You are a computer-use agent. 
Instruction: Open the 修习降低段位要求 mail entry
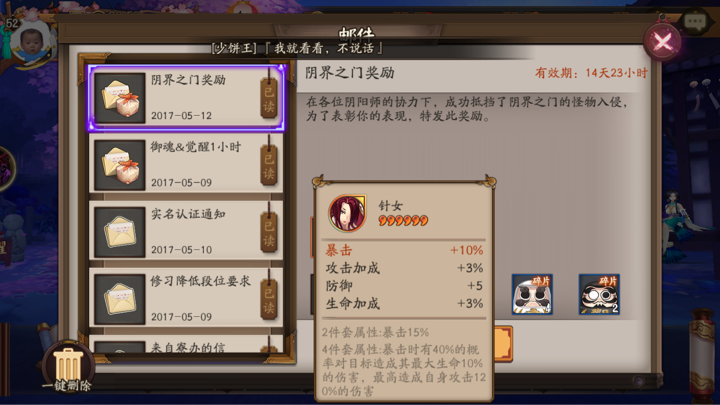point(186,299)
